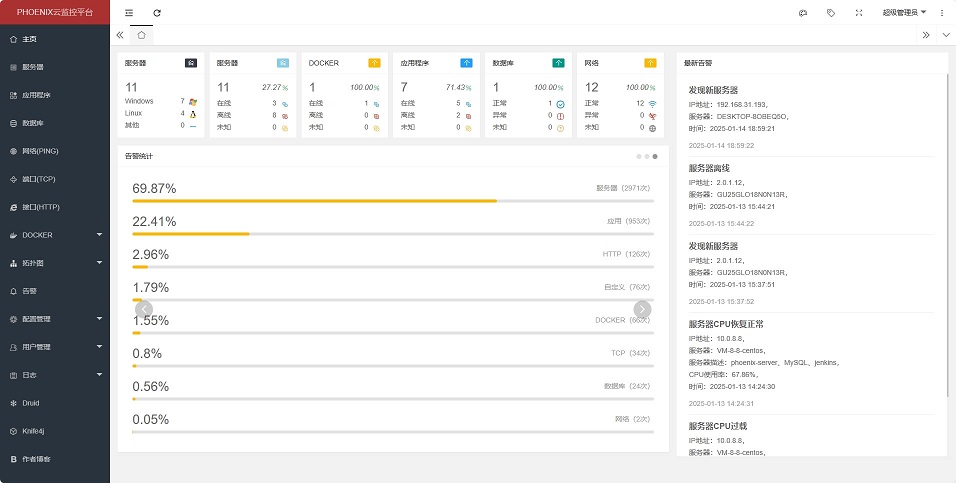Open the theme palette icon in header

click(x=802, y=13)
